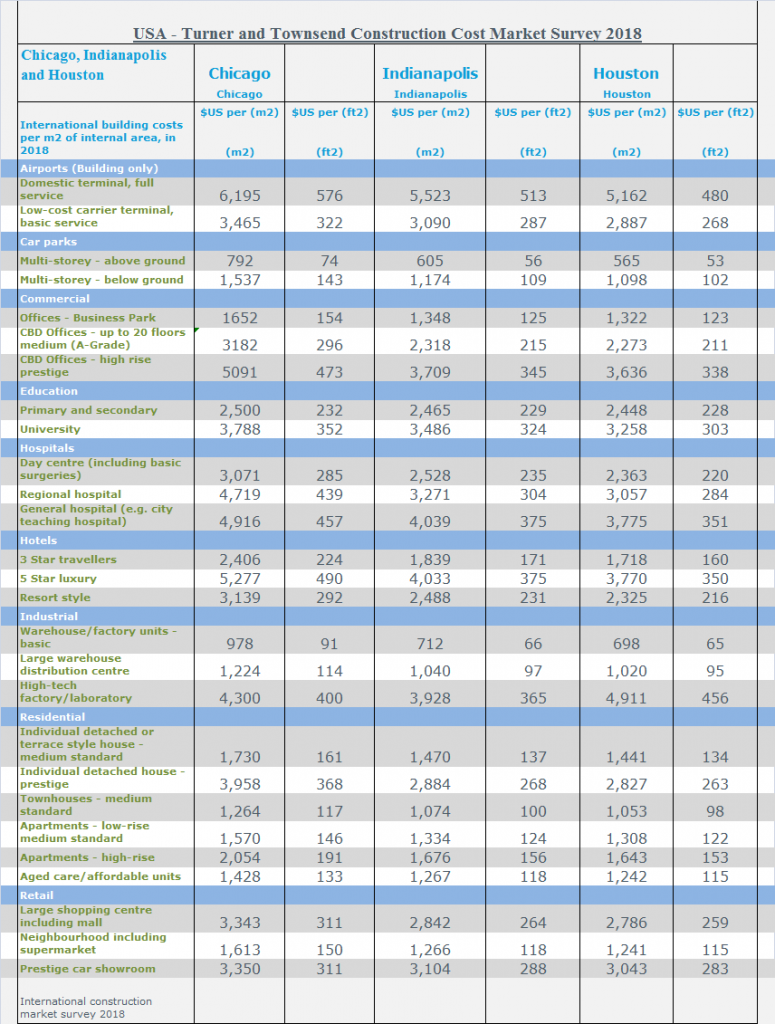The height and width of the screenshot is (1024, 775).
Task: Select Indianapolis business park value 1,348
Action: click(x=430, y=318)
